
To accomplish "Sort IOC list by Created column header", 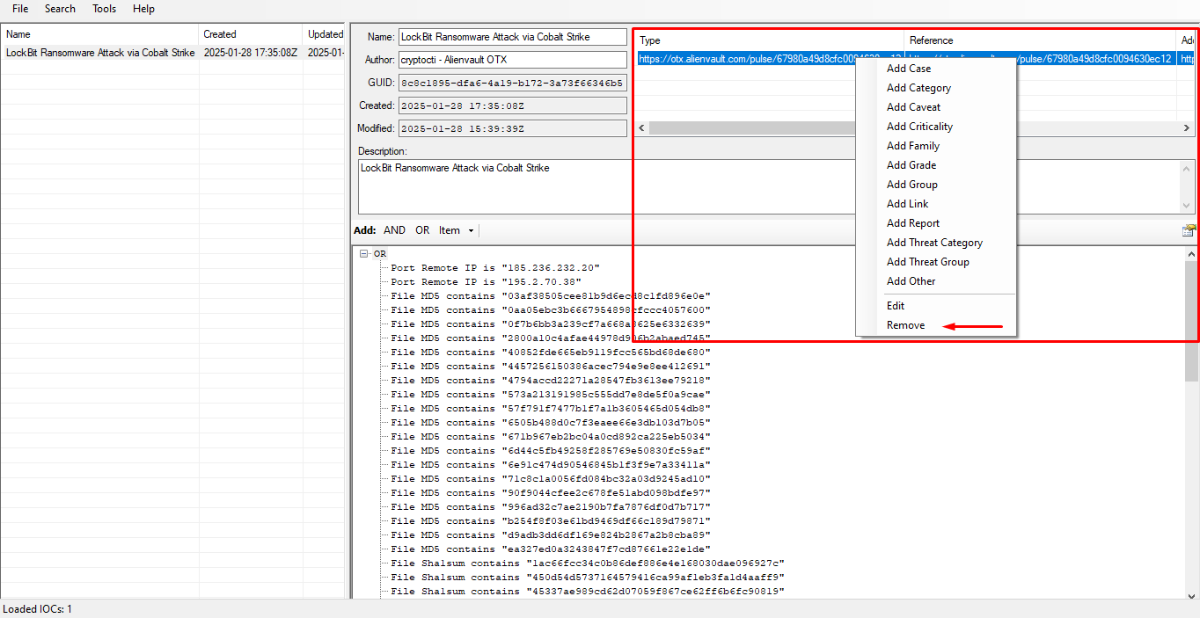I will 251,34.
